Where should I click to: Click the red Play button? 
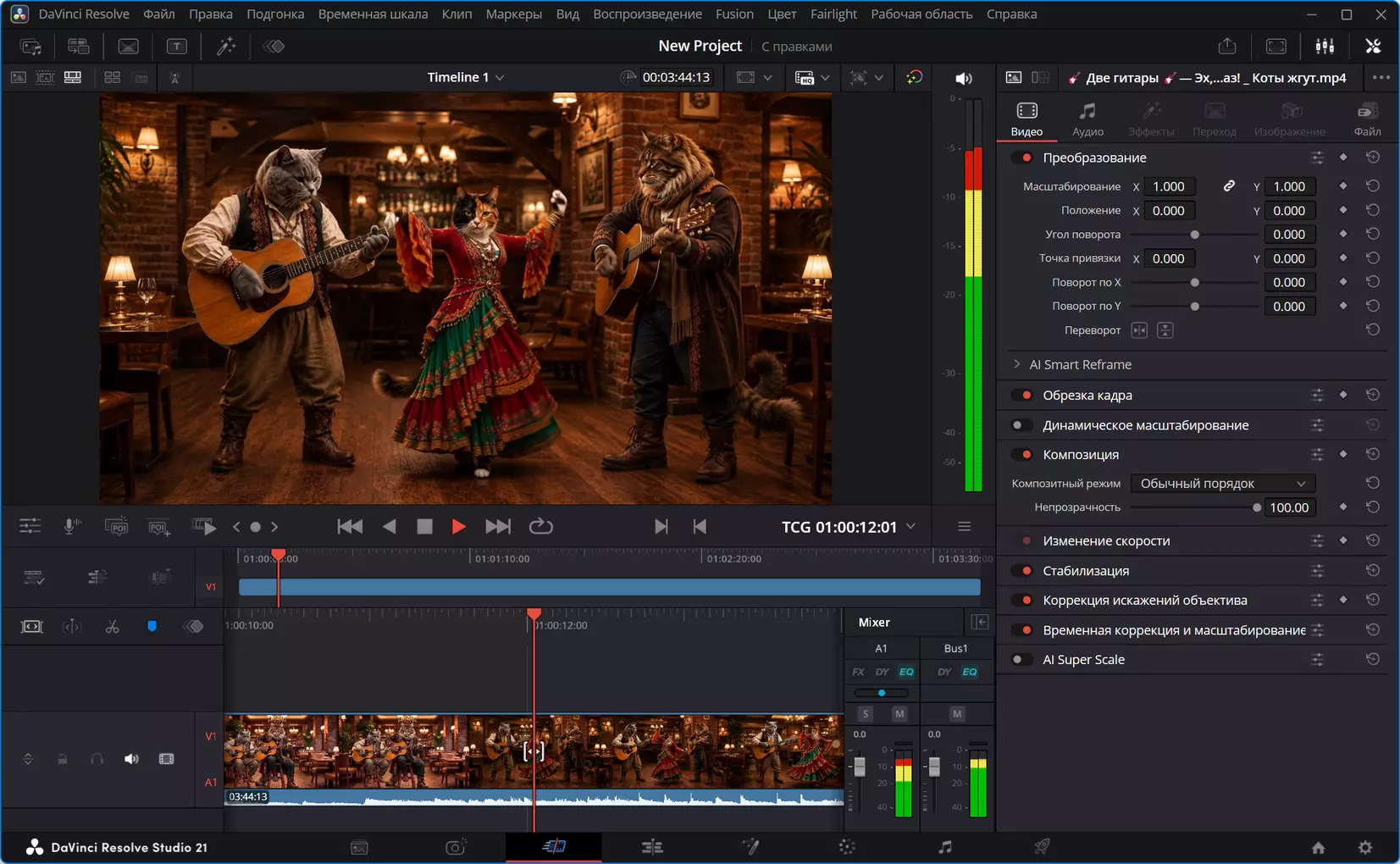pyautogui.click(x=458, y=527)
